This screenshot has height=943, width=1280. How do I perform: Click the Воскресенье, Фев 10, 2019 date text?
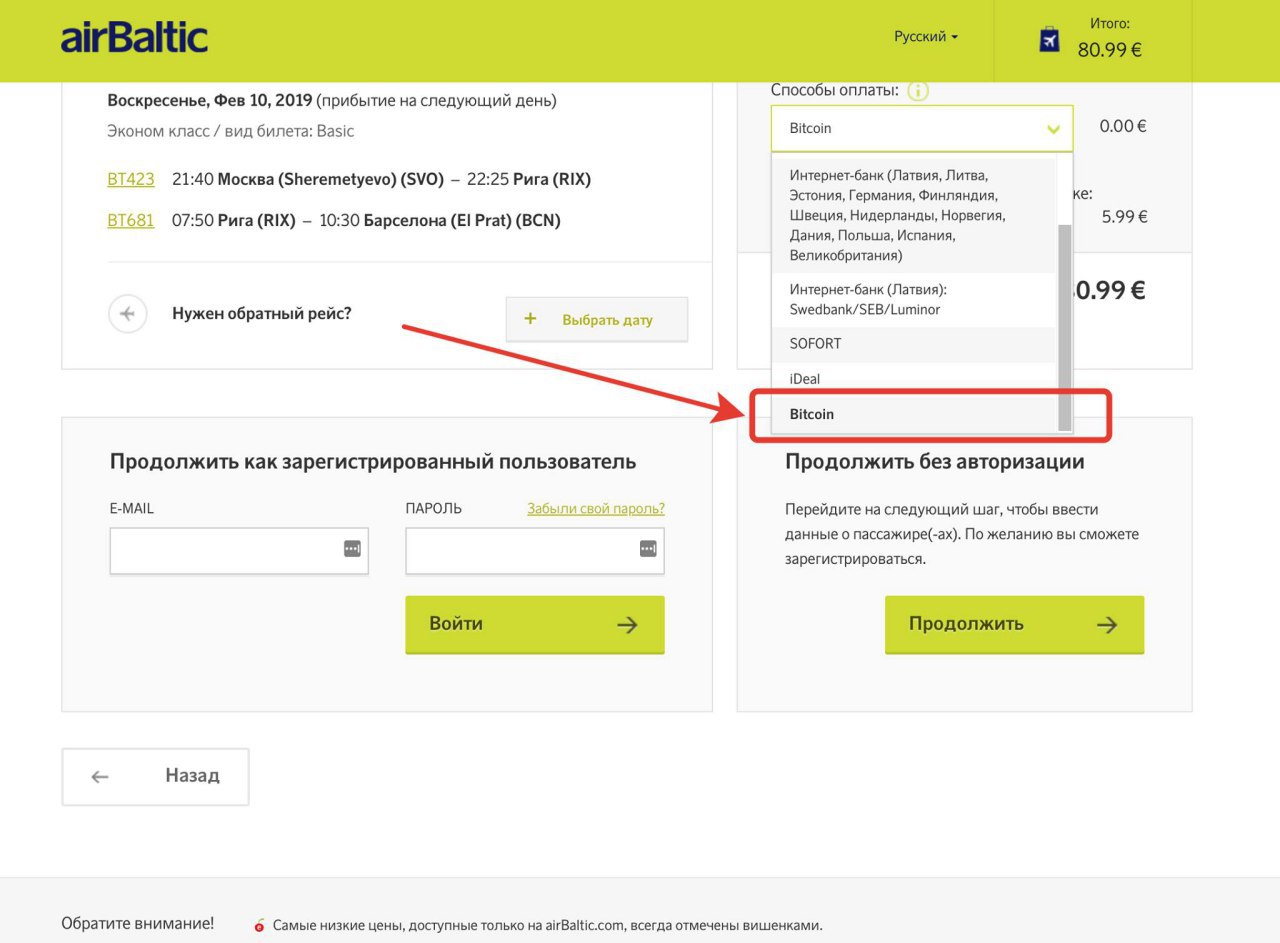point(209,100)
